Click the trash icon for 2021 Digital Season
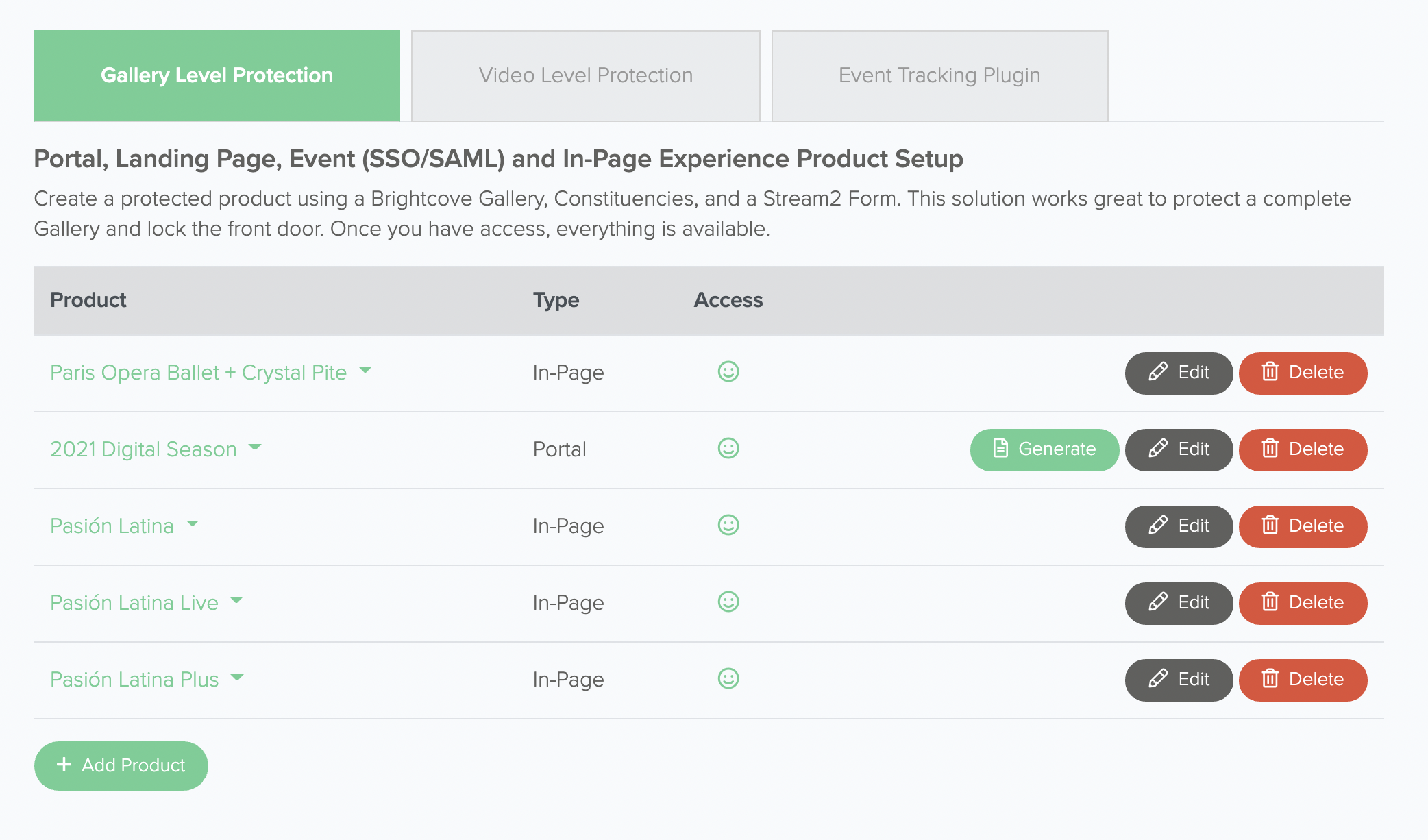Viewport: 1428px width, 840px height. tap(1270, 449)
